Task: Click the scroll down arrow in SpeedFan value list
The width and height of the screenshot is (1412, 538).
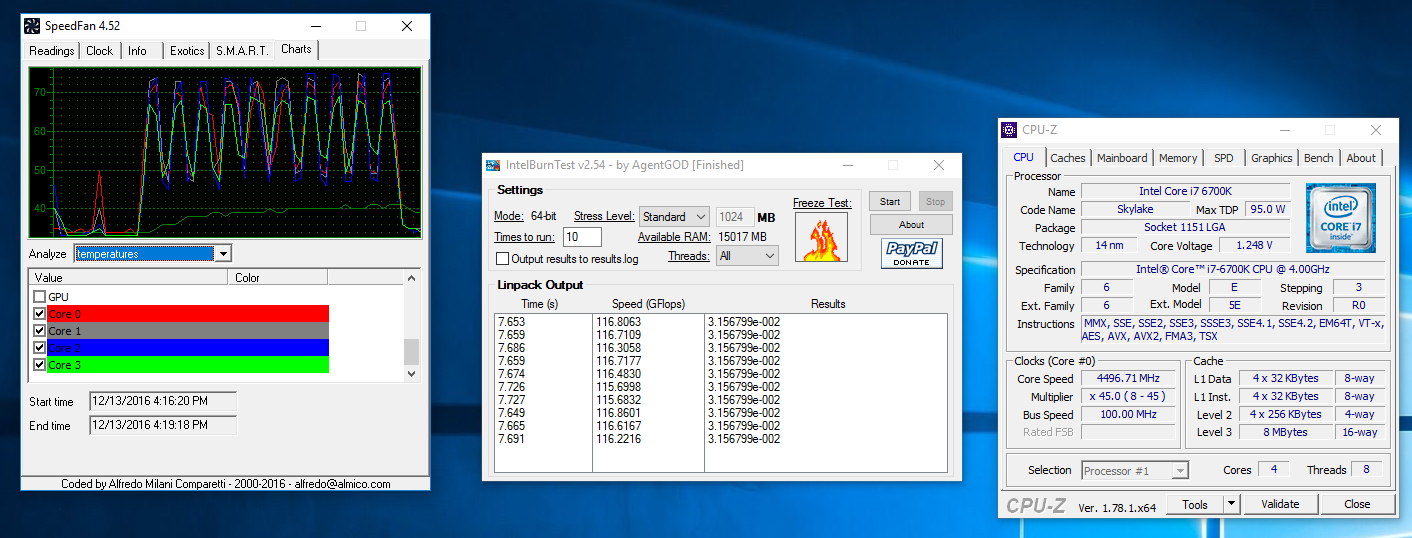Action: (x=411, y=373)
